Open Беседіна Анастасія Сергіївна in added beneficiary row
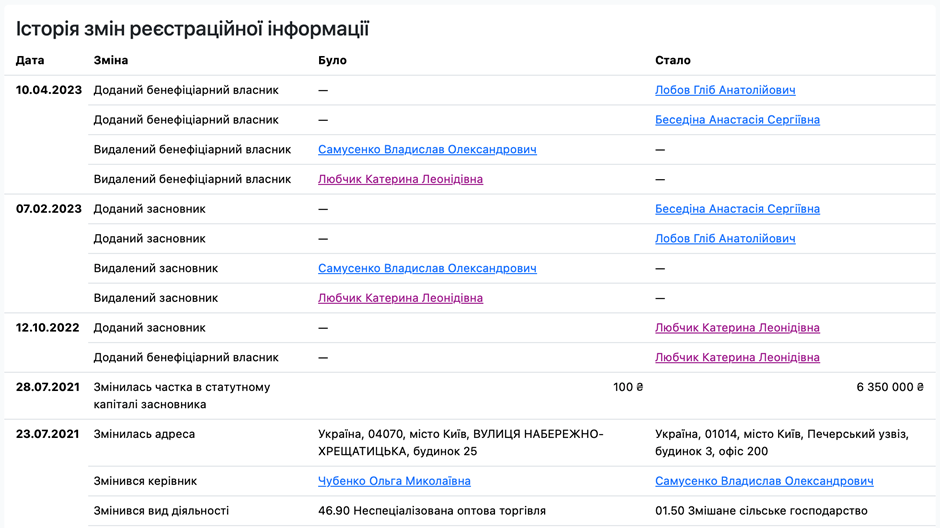Screen dimensions: 940x528 [737, 120]
